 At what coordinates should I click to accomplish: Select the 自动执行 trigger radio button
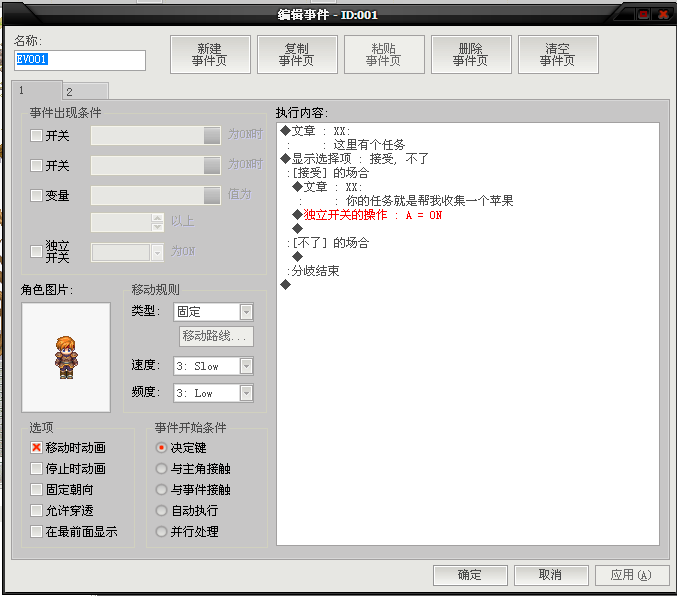click(161, 510)
